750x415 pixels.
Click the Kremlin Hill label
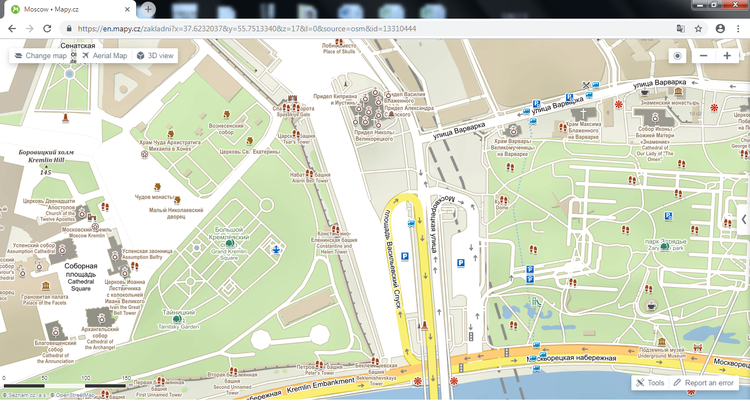(x=46, y=160)
